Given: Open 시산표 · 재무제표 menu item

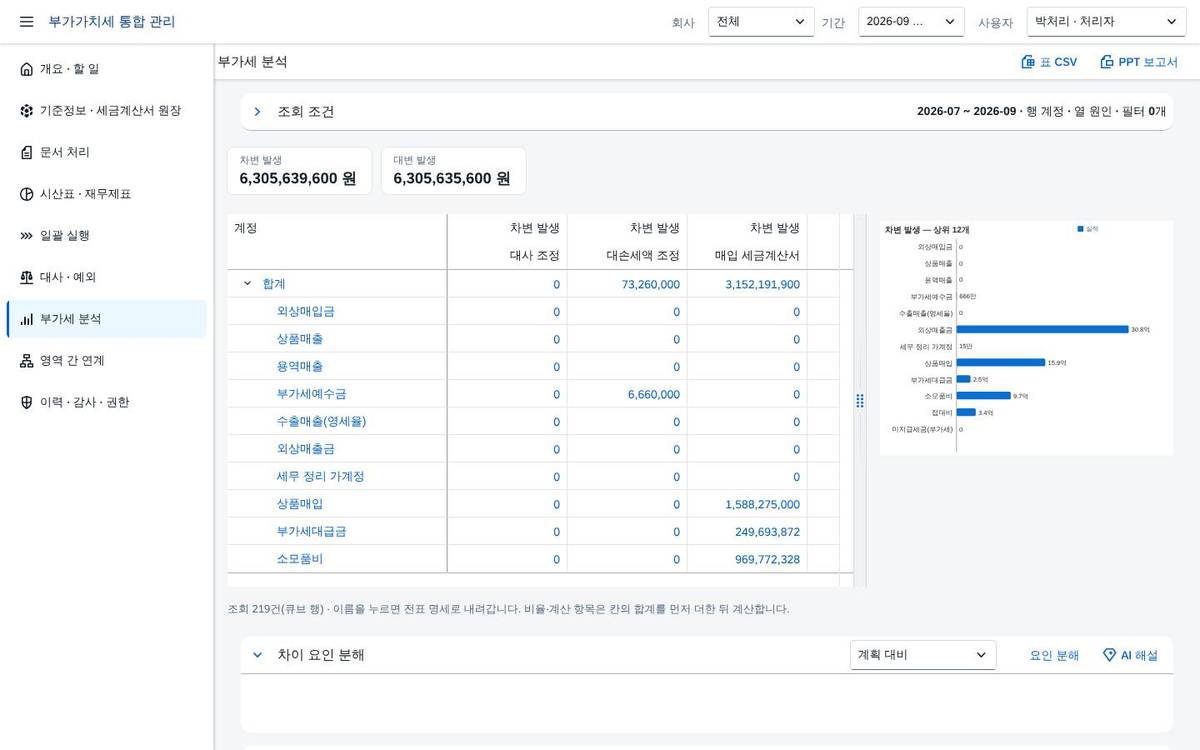Looking at the screenshot, I should pyautogui.click(x=107, y=194).
